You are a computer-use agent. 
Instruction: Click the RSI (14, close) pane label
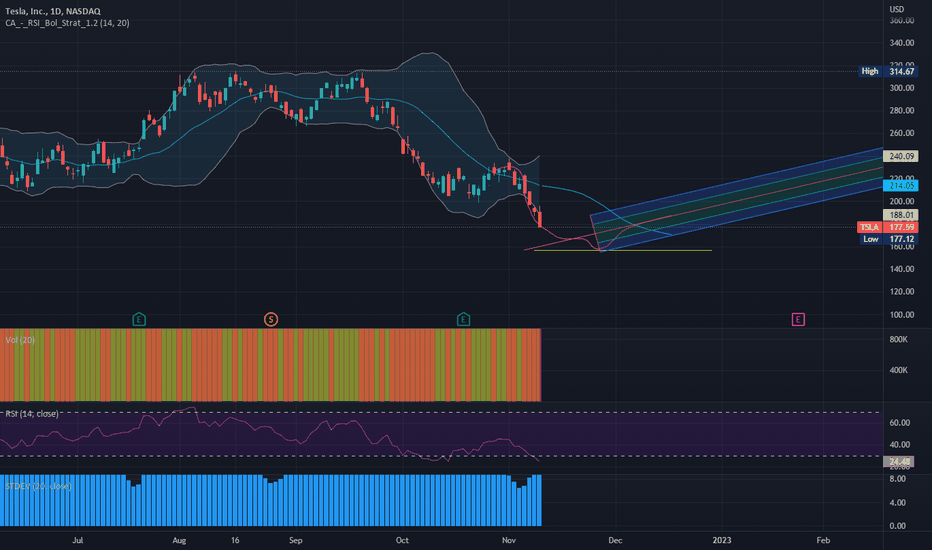point(32,413)
